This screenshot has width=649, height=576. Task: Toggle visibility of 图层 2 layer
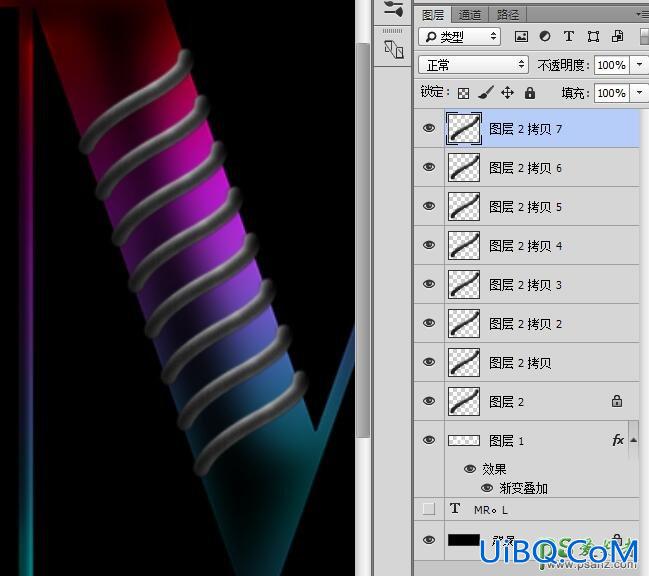coord(429,401)
